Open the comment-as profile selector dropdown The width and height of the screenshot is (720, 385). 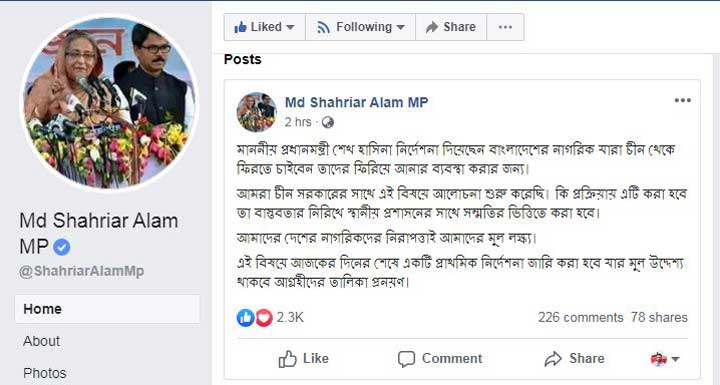[665, 359]
